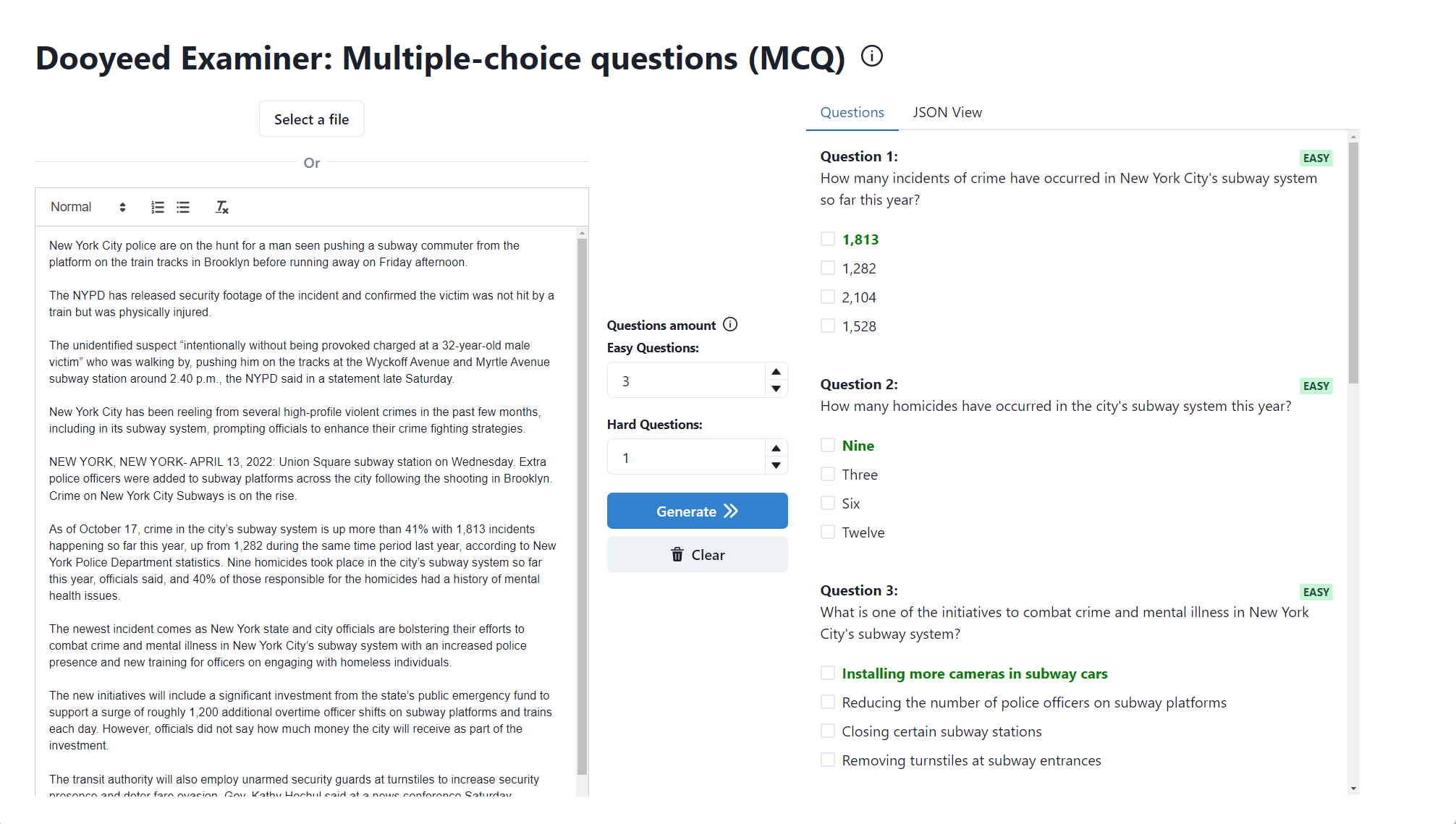Click the Select a file button
The width and height of the screenshot is (1456, 824).
click(311, 119)
